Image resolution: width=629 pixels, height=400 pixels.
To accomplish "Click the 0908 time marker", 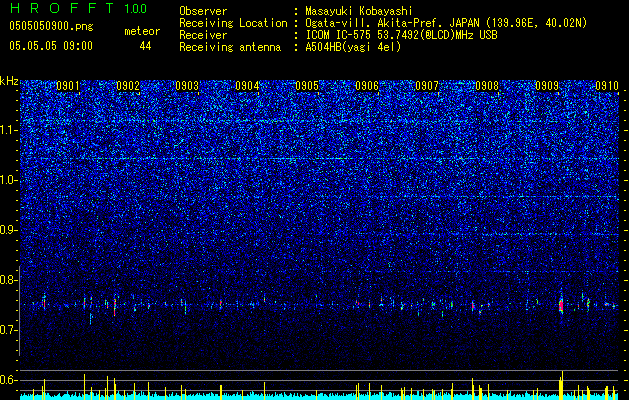I will click(487, 86).
